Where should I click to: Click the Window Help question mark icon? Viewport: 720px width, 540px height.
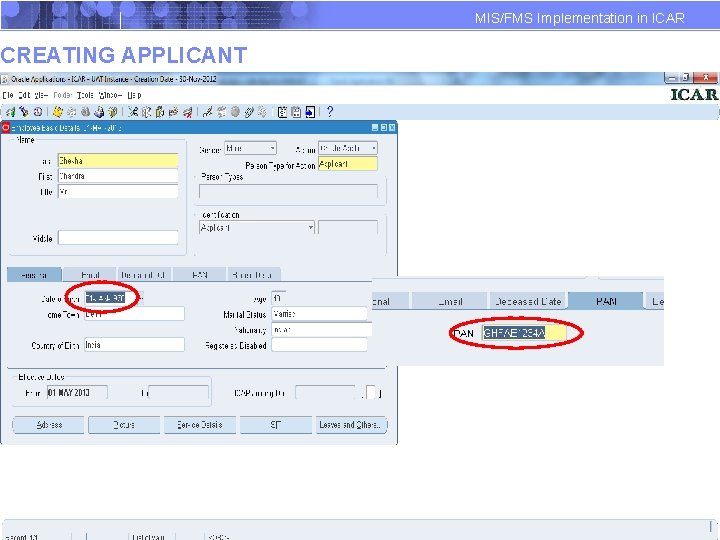pyautogui.click(x=330, y=112)
